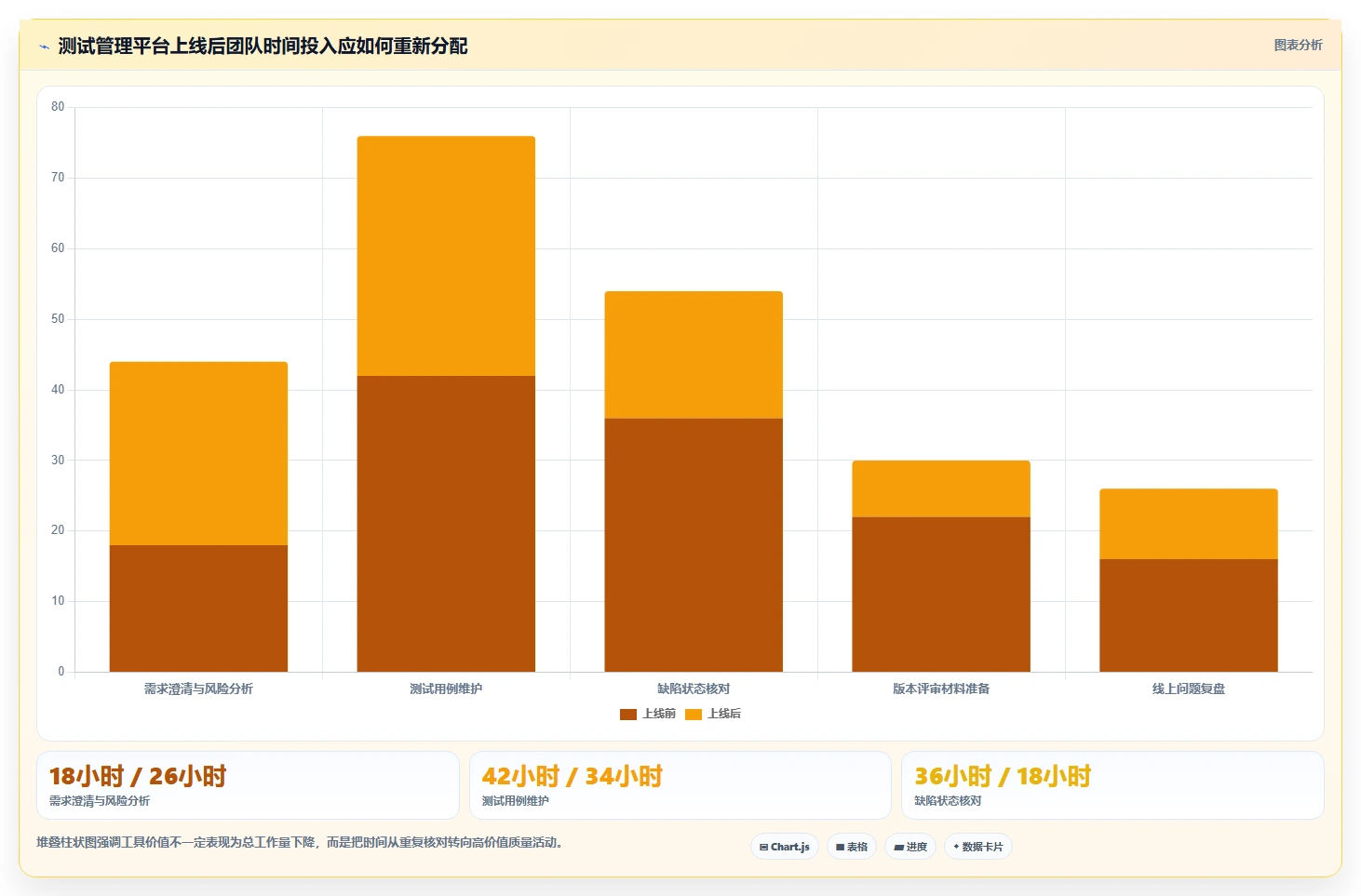This screenshot has width=1361, height=896.
Task: Click the orange 上线后 segment of the 缺陷状态核对 bar
Action: (x=694, y=354)
